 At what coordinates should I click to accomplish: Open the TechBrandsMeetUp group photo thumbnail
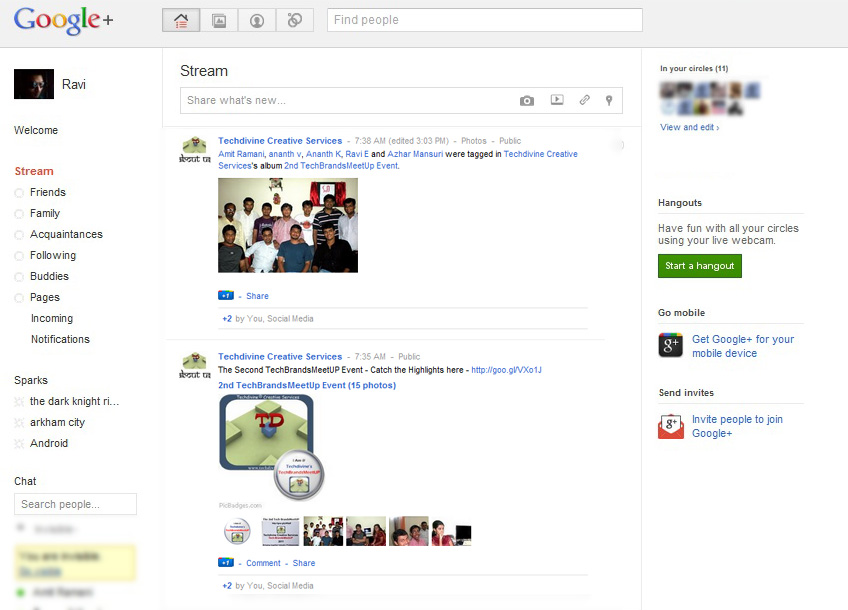288,225
